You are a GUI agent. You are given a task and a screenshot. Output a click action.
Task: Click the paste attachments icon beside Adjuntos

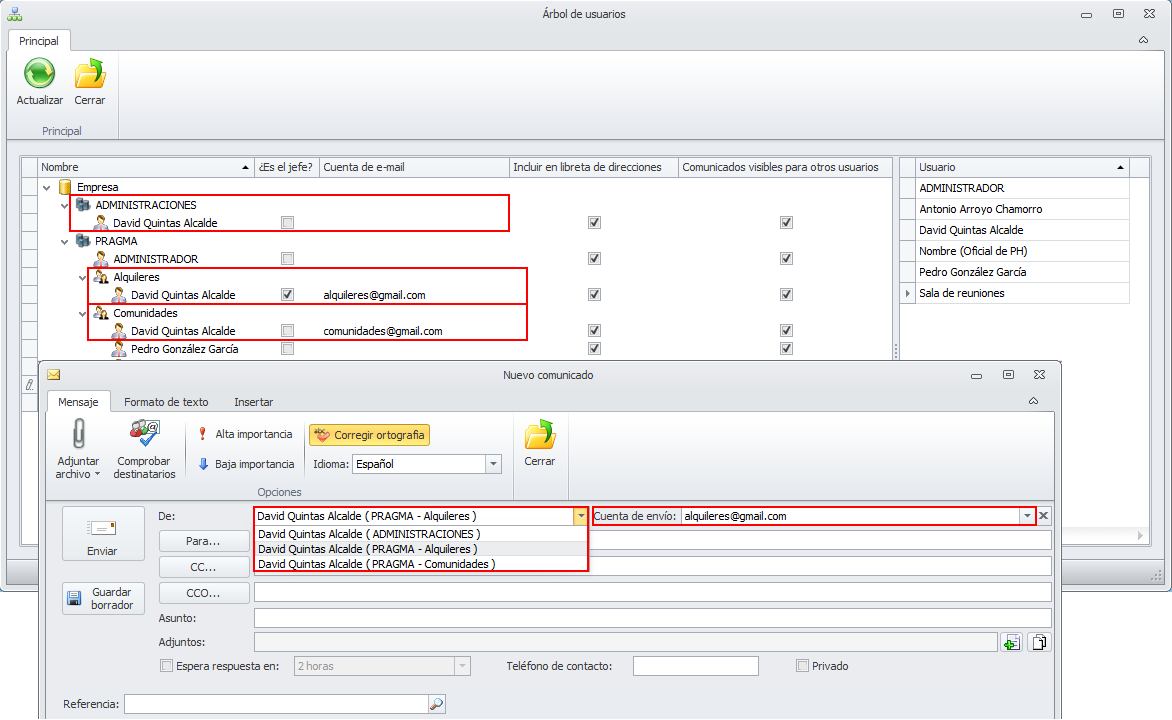[x=1040, y=642]
